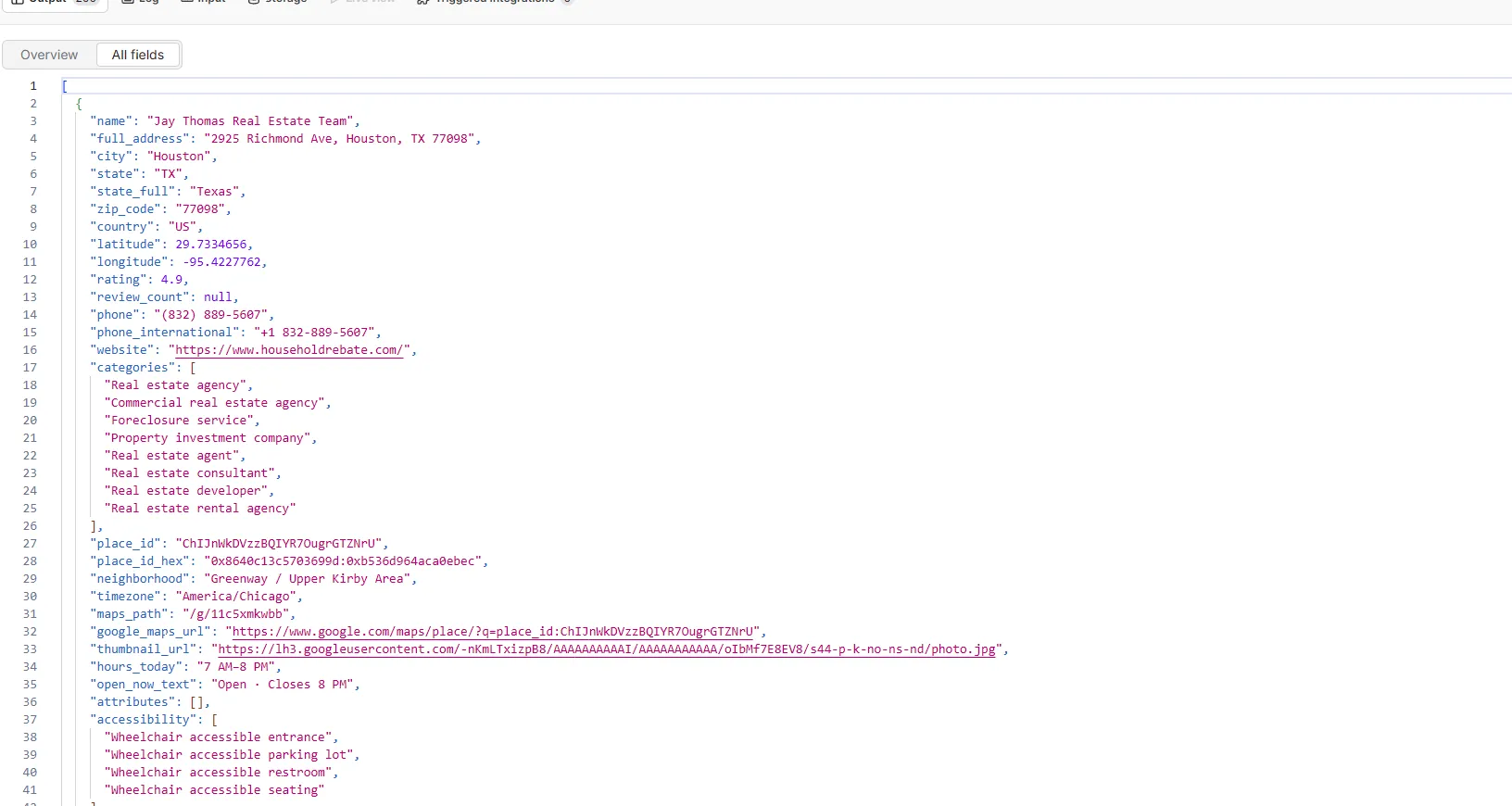
Task: Open the thumbnail_url googleusercontent link
Action: [607, 649]
